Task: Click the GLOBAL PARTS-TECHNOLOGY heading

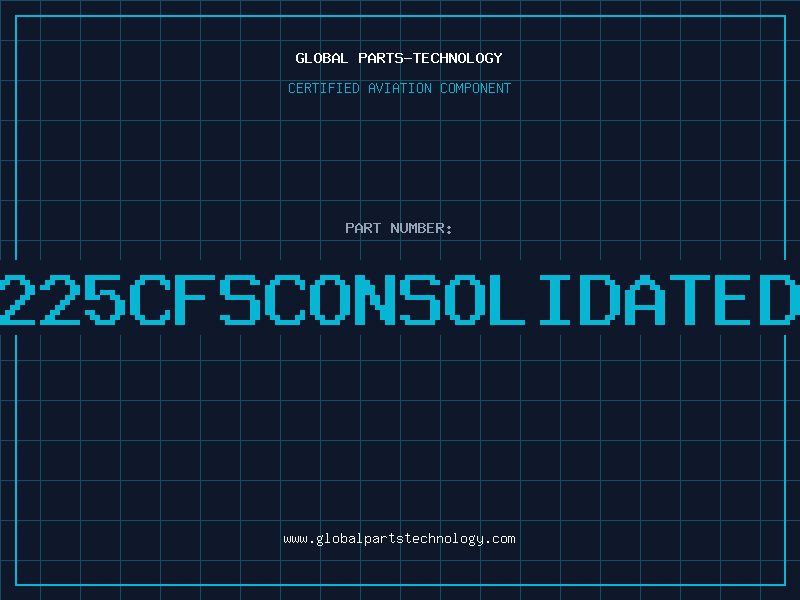Action: tap(399, 58)
